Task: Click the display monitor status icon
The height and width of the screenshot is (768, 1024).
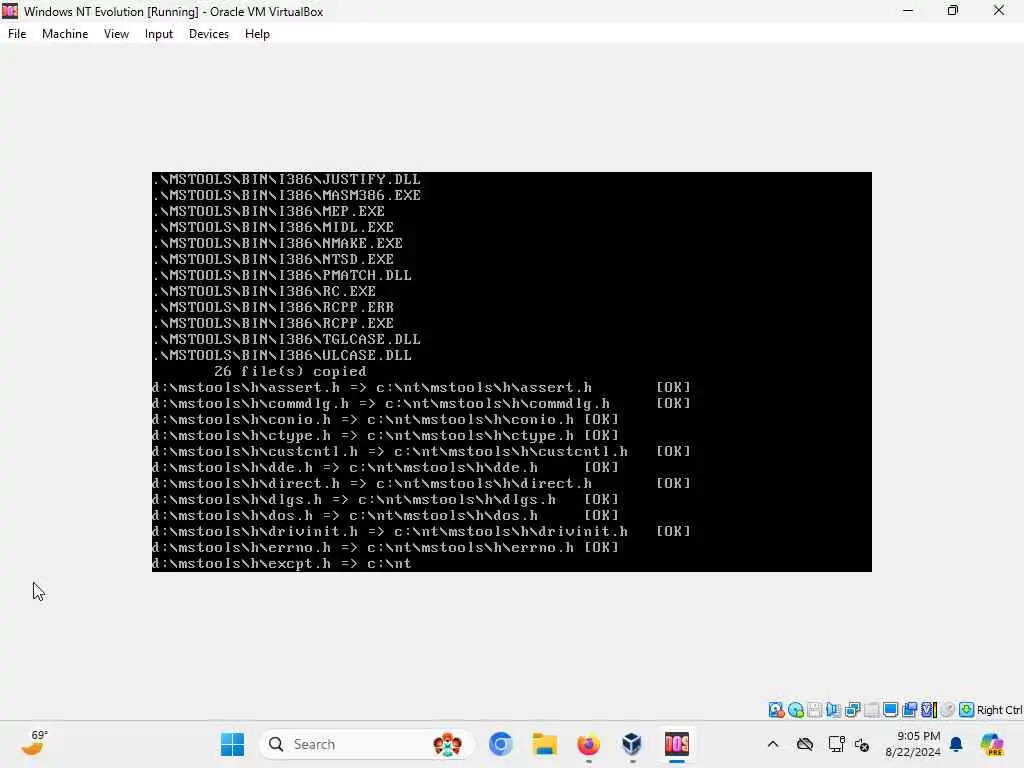Action: point(890,710)
